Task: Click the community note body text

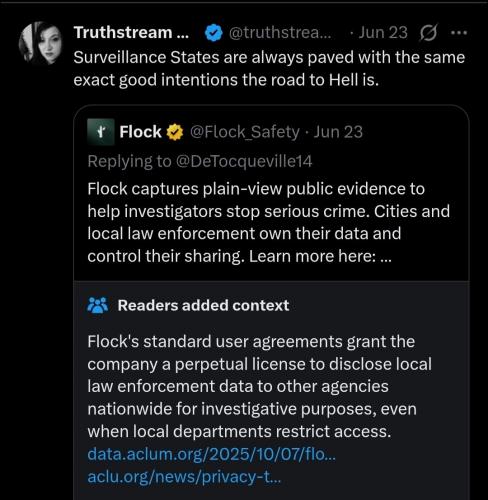Action: coord(259,387)
